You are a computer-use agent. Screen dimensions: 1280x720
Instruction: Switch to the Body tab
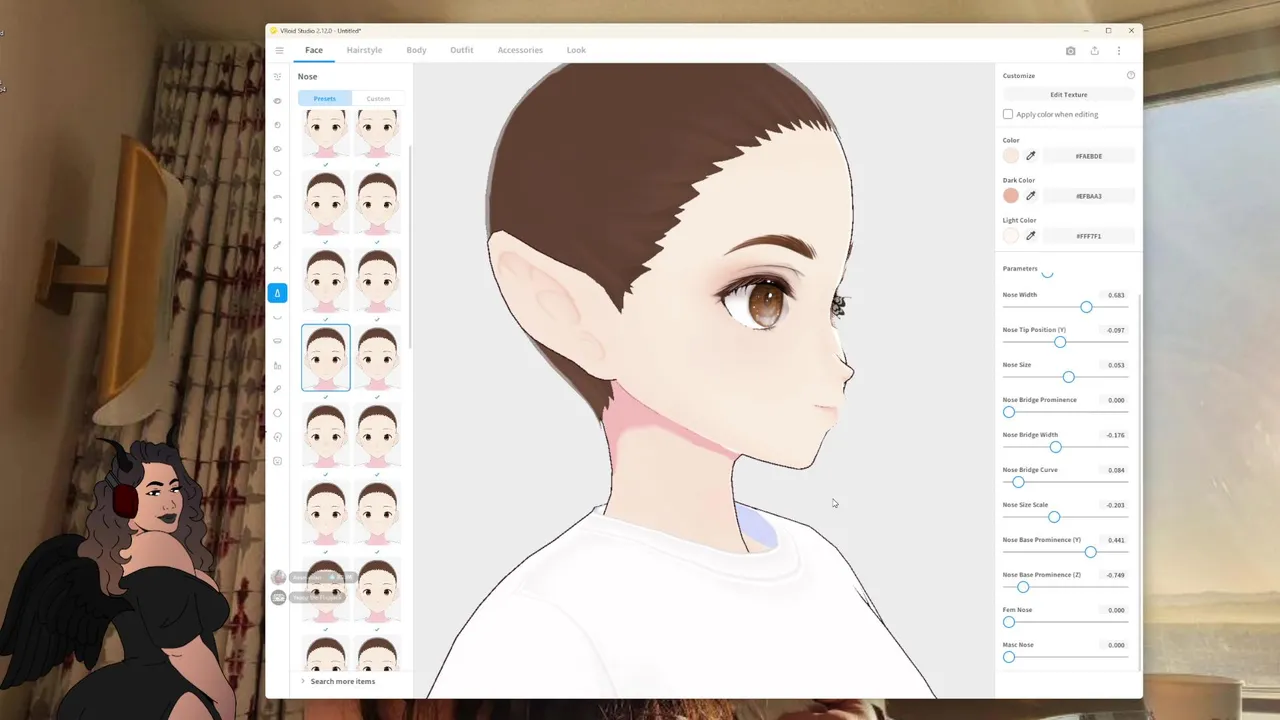pyautogui.click(x=417, y=50)
